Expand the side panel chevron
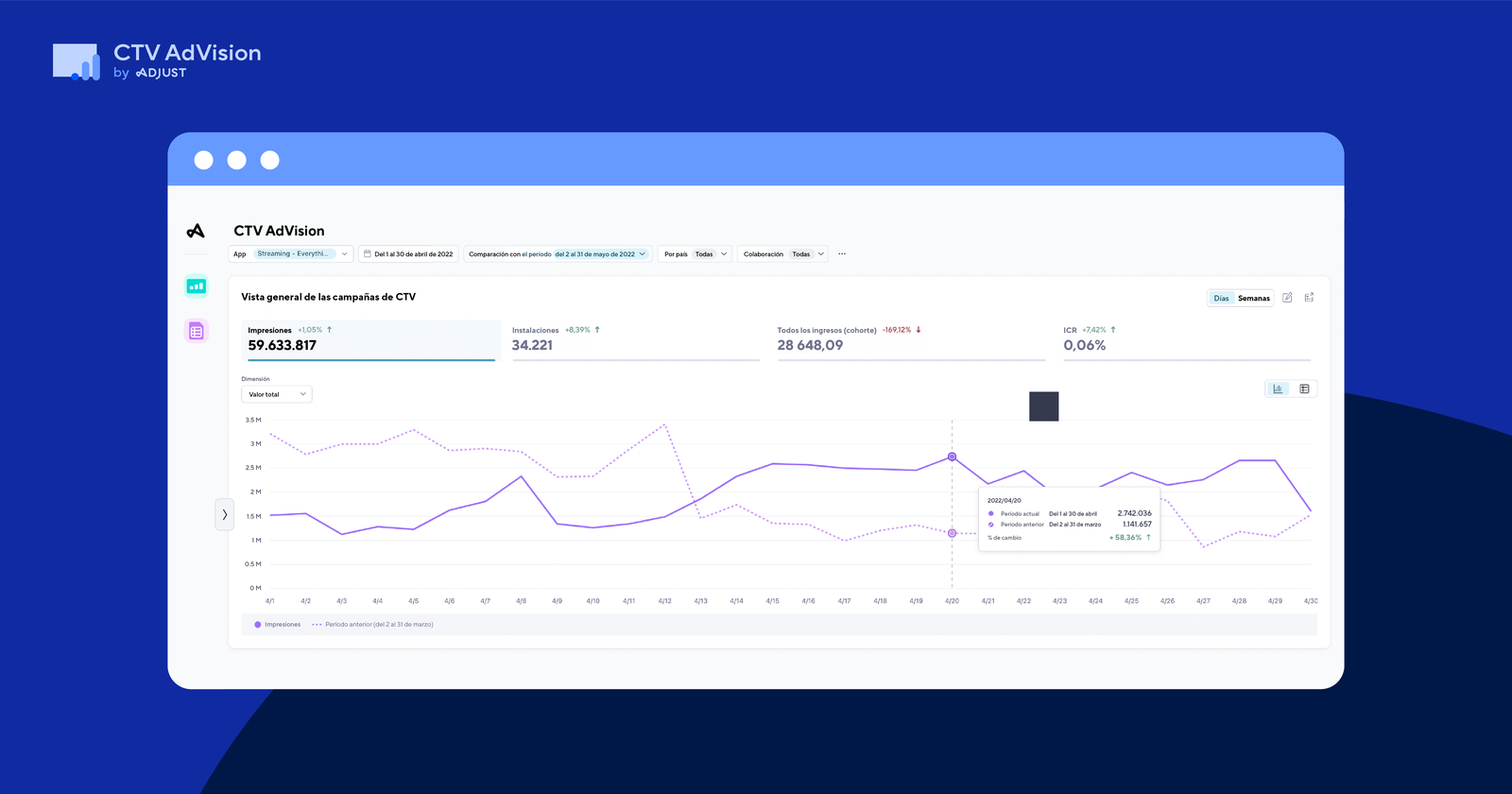The width and height of the screenshot is (1512, 794). point(224,514)
